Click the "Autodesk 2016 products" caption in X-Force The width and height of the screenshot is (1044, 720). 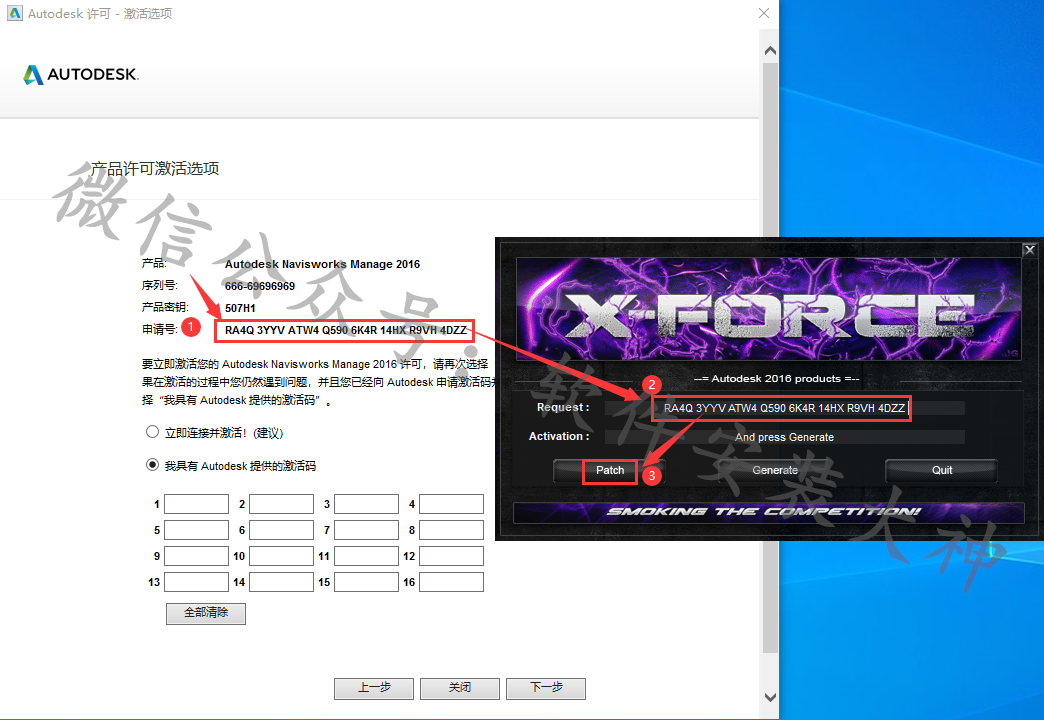click(776, 378)
